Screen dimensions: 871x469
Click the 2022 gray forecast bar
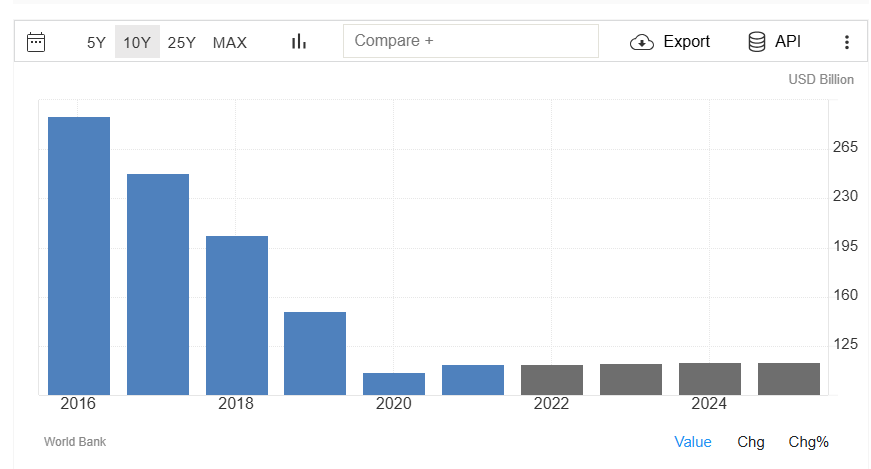tap(552, 380)
